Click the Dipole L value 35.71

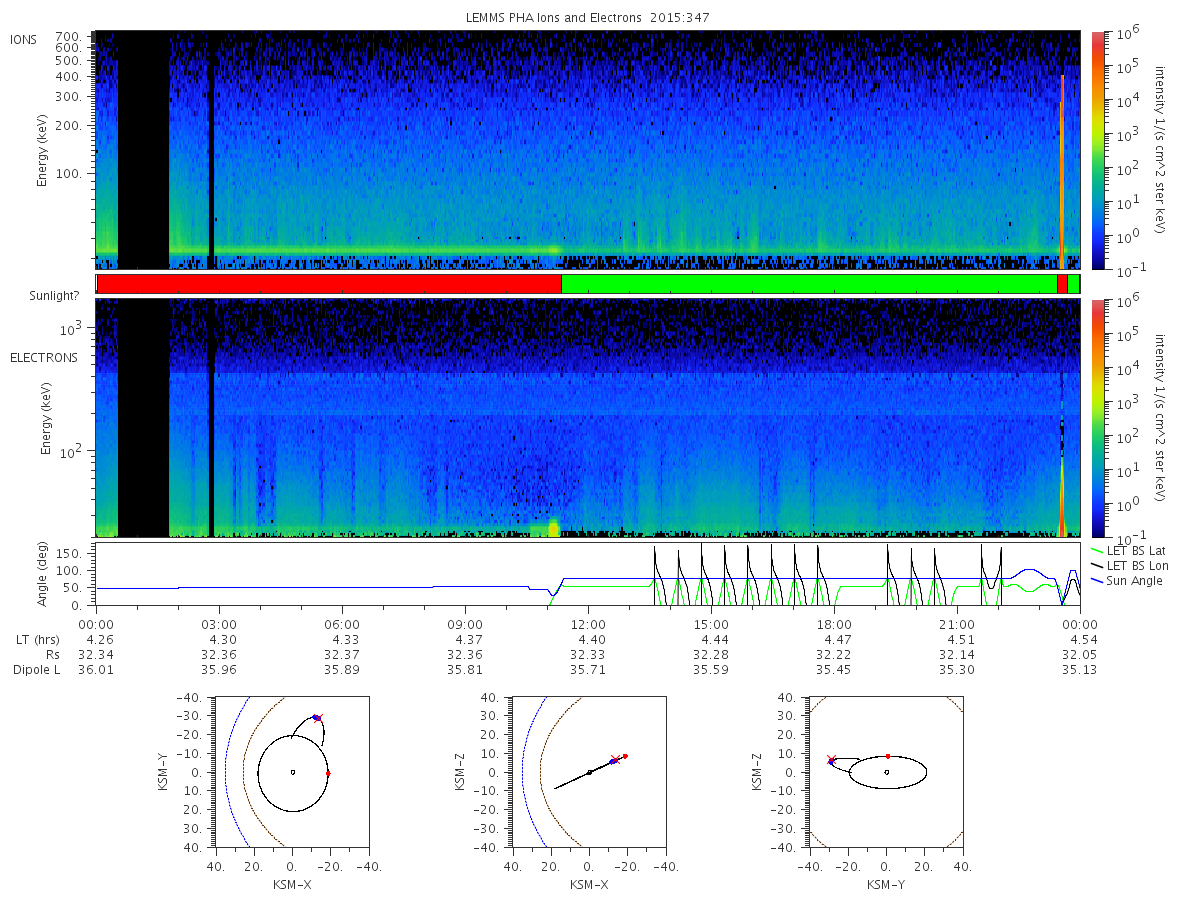click(588, 669)
